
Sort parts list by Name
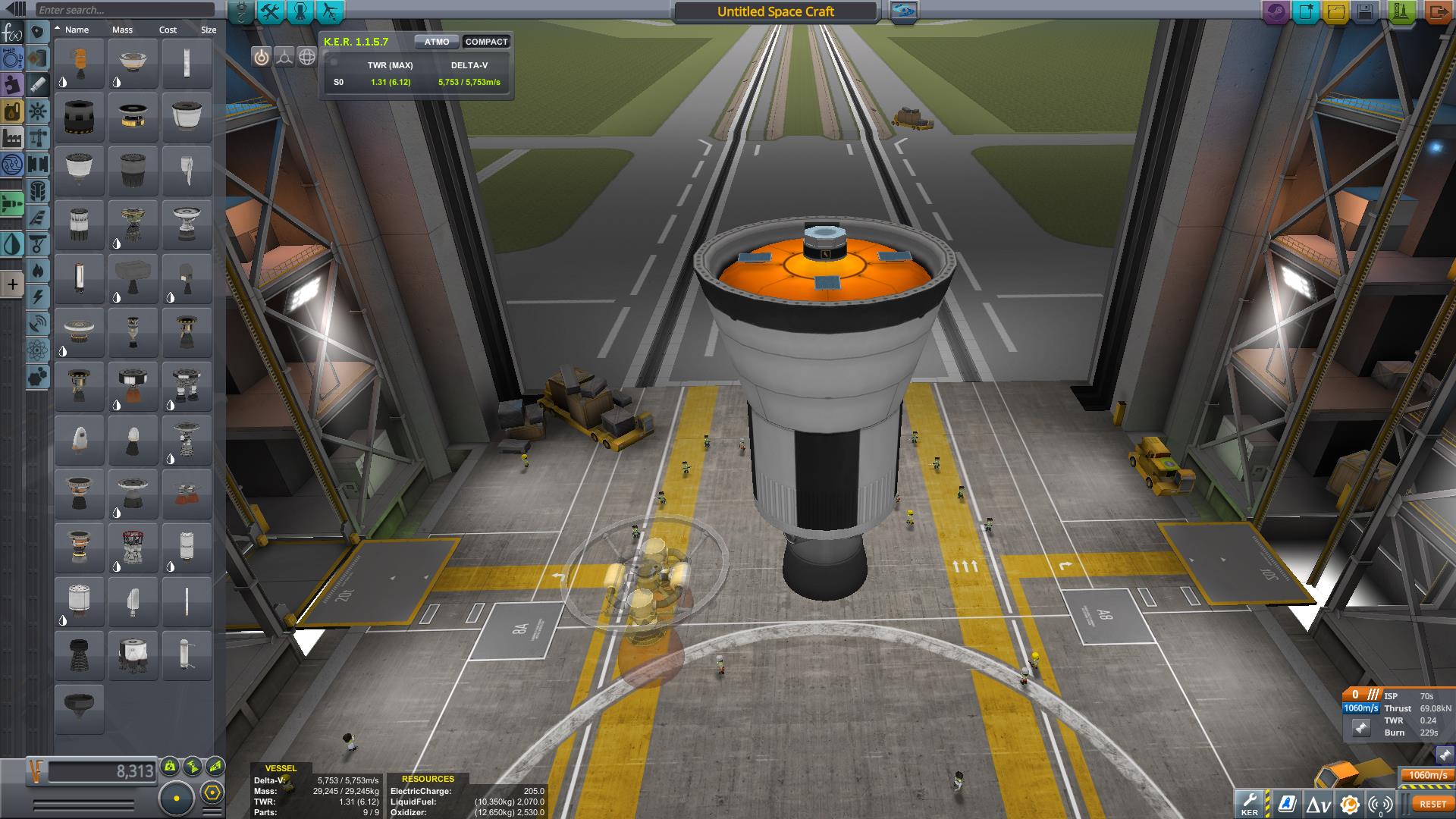(77, 30)
